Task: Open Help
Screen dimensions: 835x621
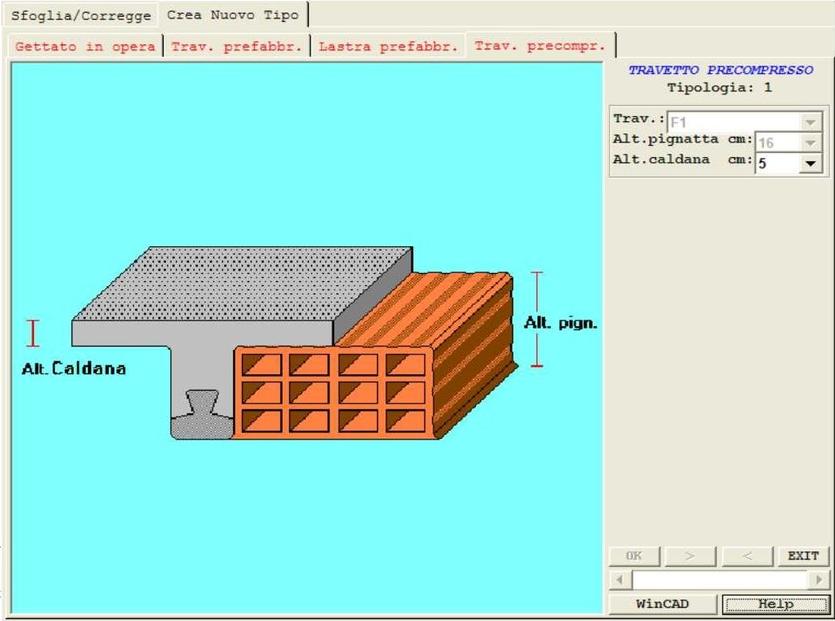Action: (775, 604)
